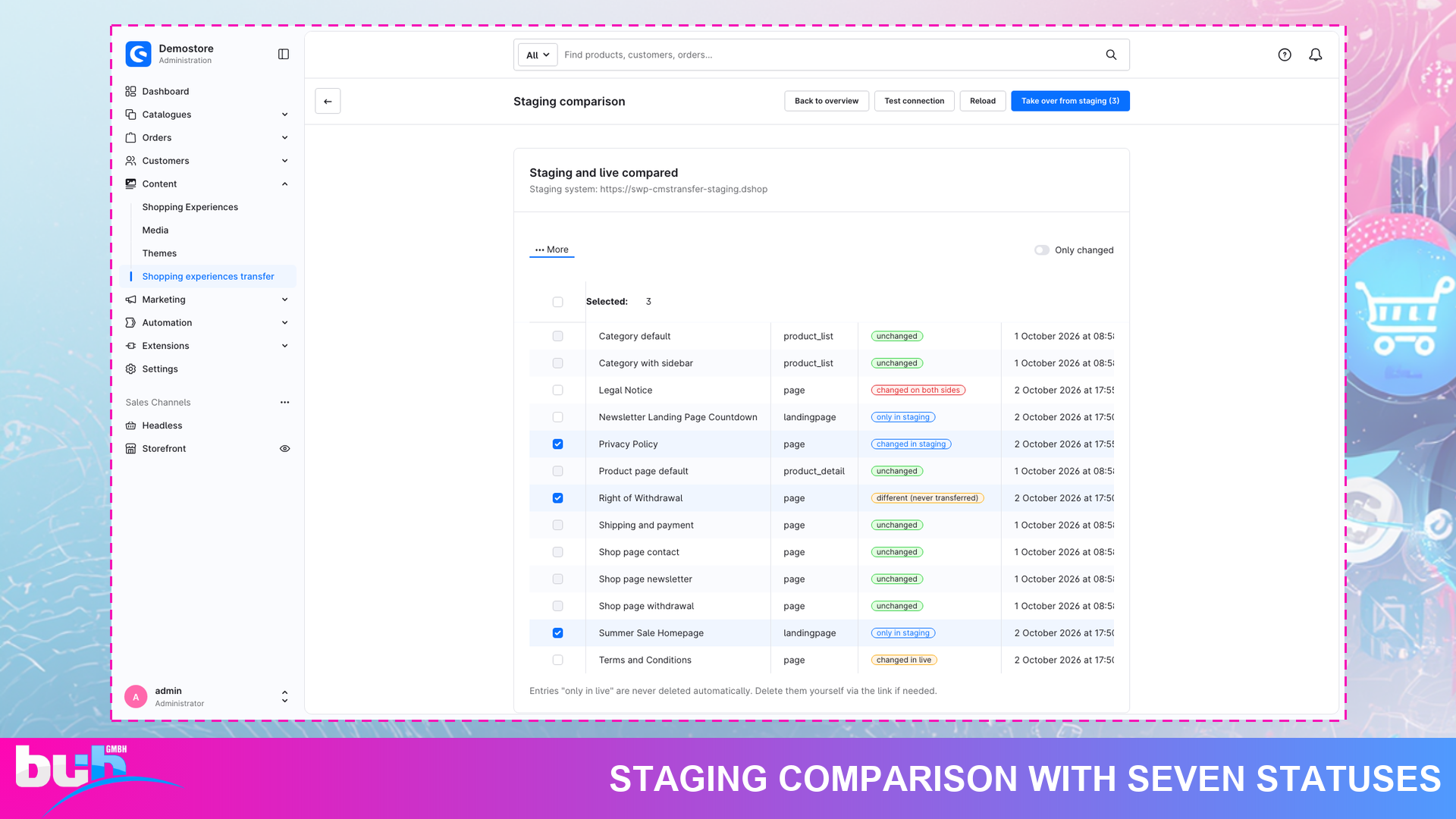This screenshot has width=1456, height=819.
Task: Click the back arrow button
Action: pyautogui.click(x=328, y=101)
